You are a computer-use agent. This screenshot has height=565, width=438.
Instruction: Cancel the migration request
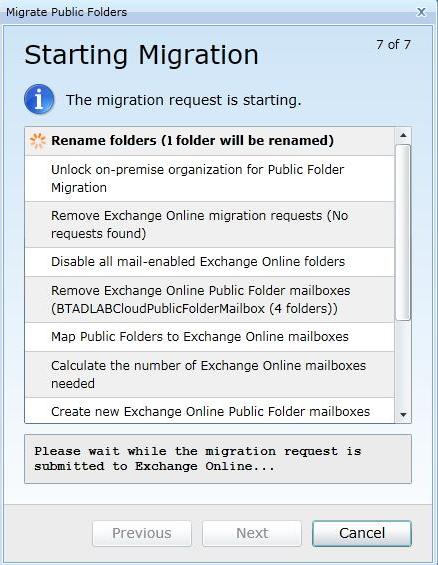coord(362,533)
